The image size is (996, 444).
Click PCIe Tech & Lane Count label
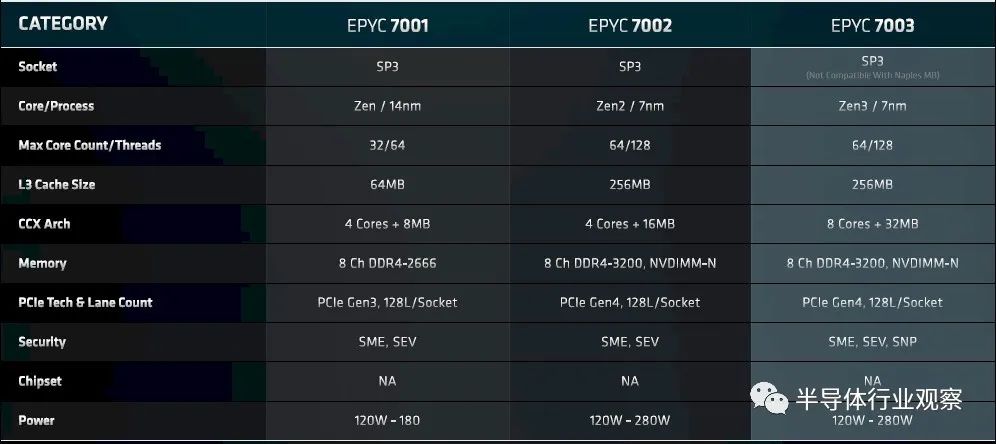pyautogui.click(x=85, y=302)
